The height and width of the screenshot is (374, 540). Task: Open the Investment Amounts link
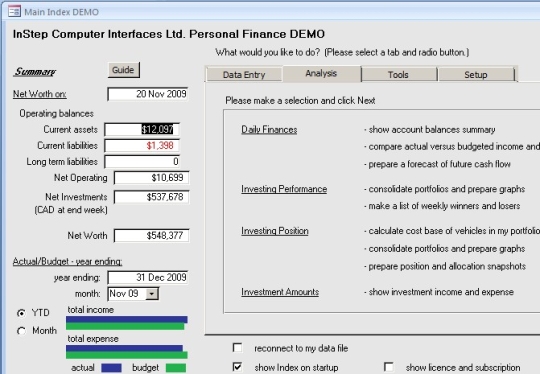[280, 292]
